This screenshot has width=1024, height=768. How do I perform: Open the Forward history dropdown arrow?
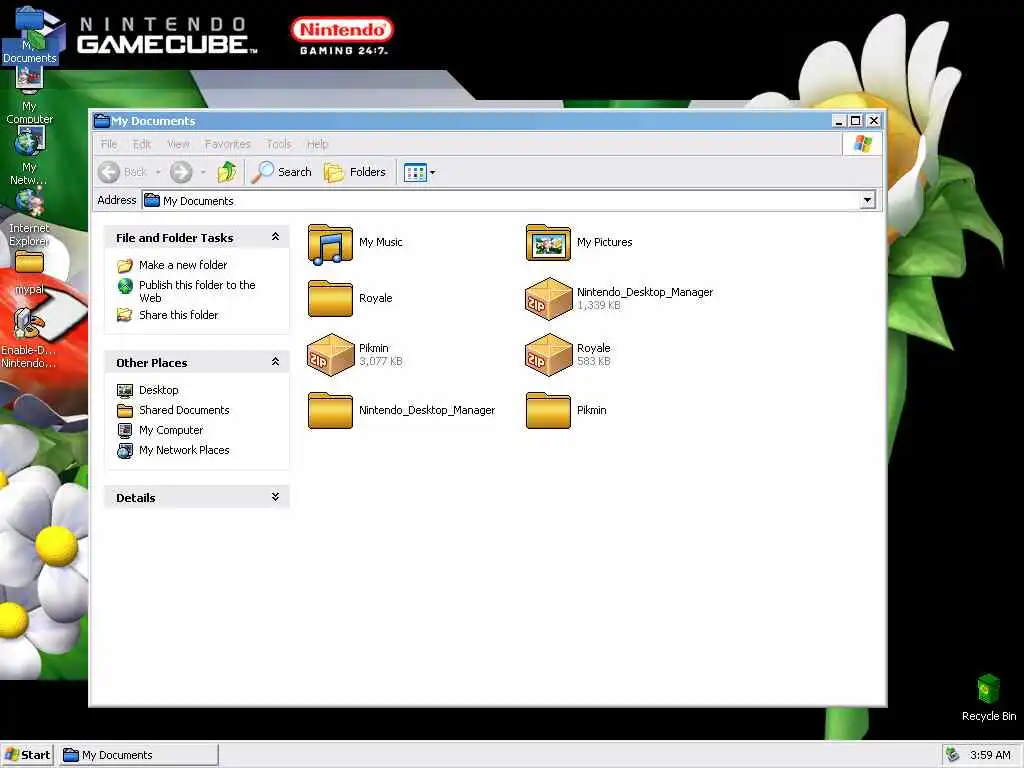[x=203, y=172]
